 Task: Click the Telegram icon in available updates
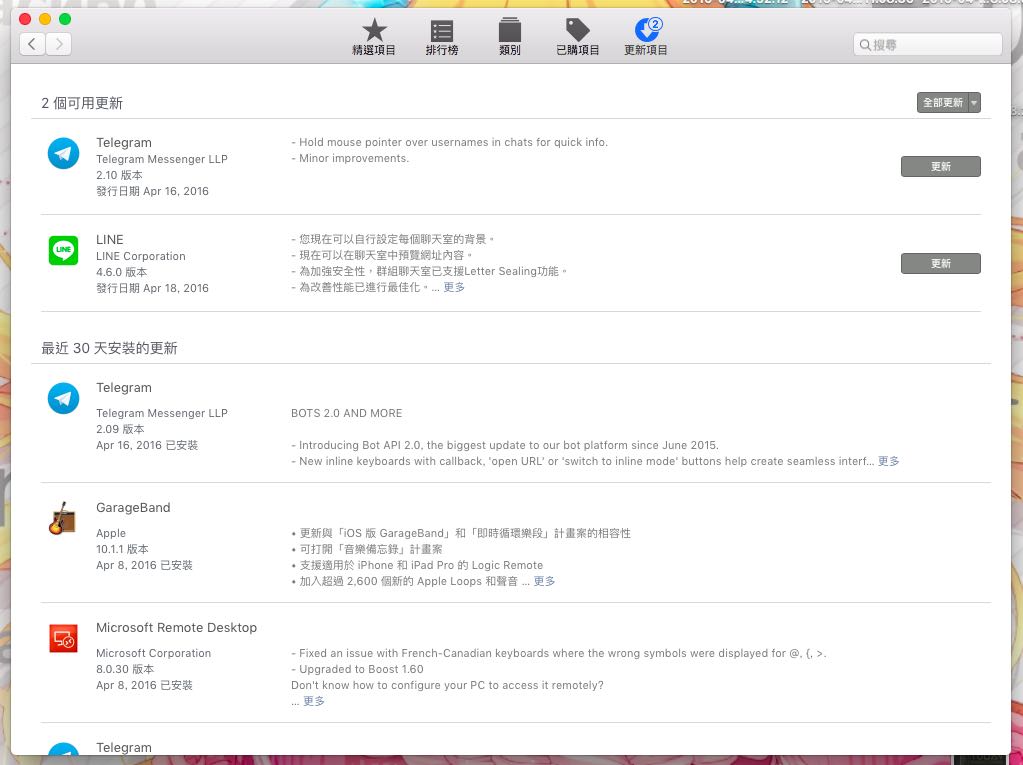click(63, 153)
